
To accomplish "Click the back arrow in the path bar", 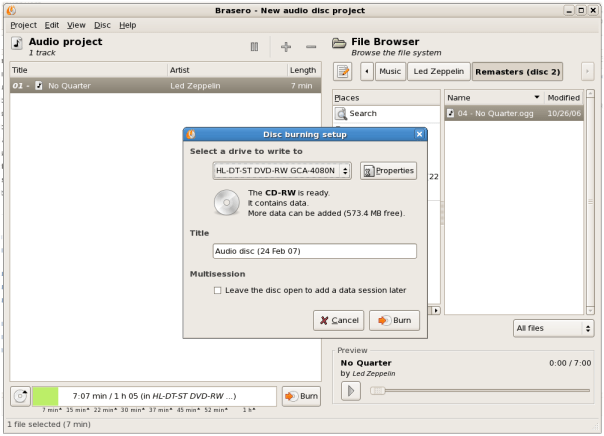I will (367, 71).
